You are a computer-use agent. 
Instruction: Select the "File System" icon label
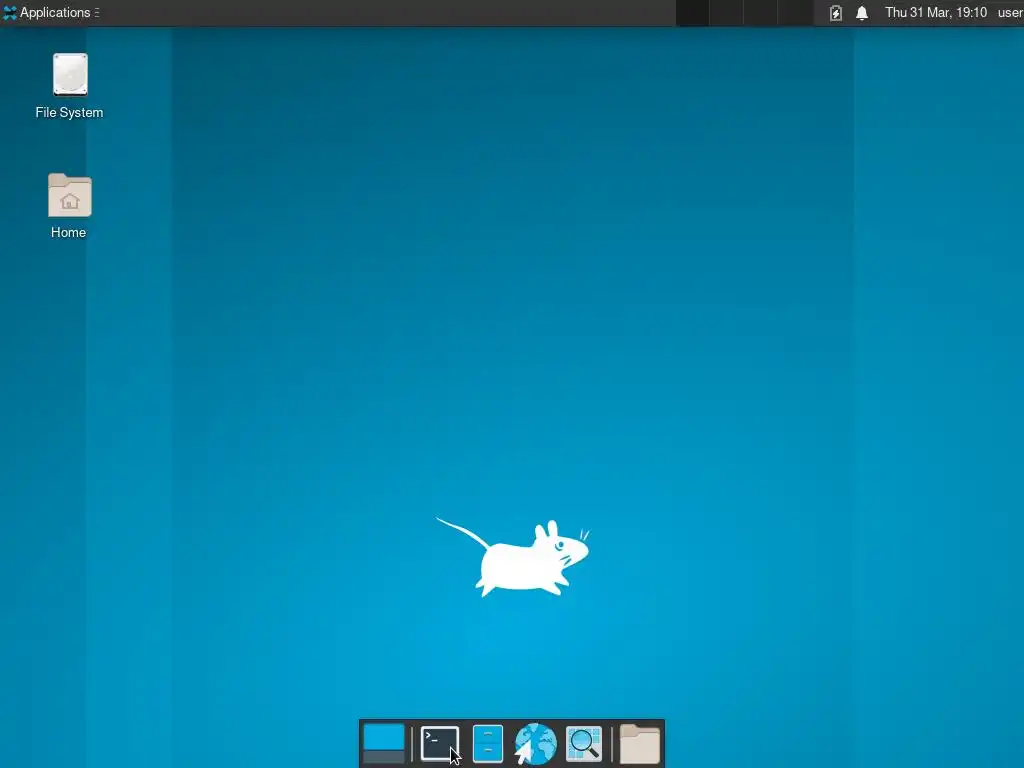point(69,112)
